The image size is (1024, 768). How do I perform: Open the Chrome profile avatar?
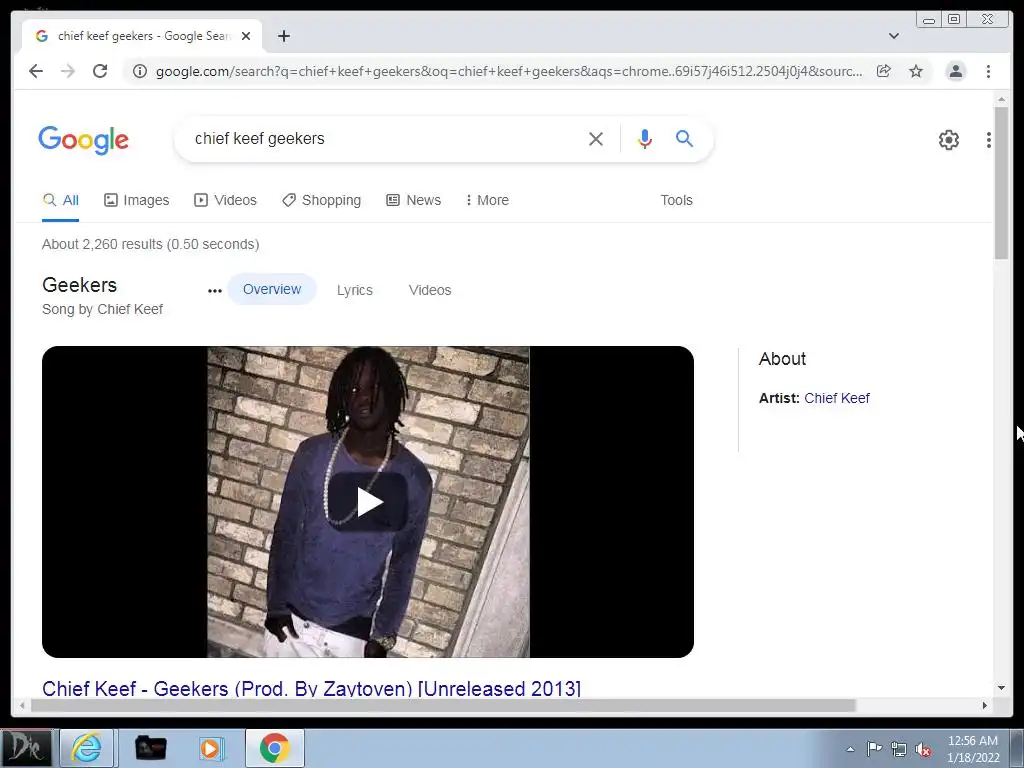955,71
